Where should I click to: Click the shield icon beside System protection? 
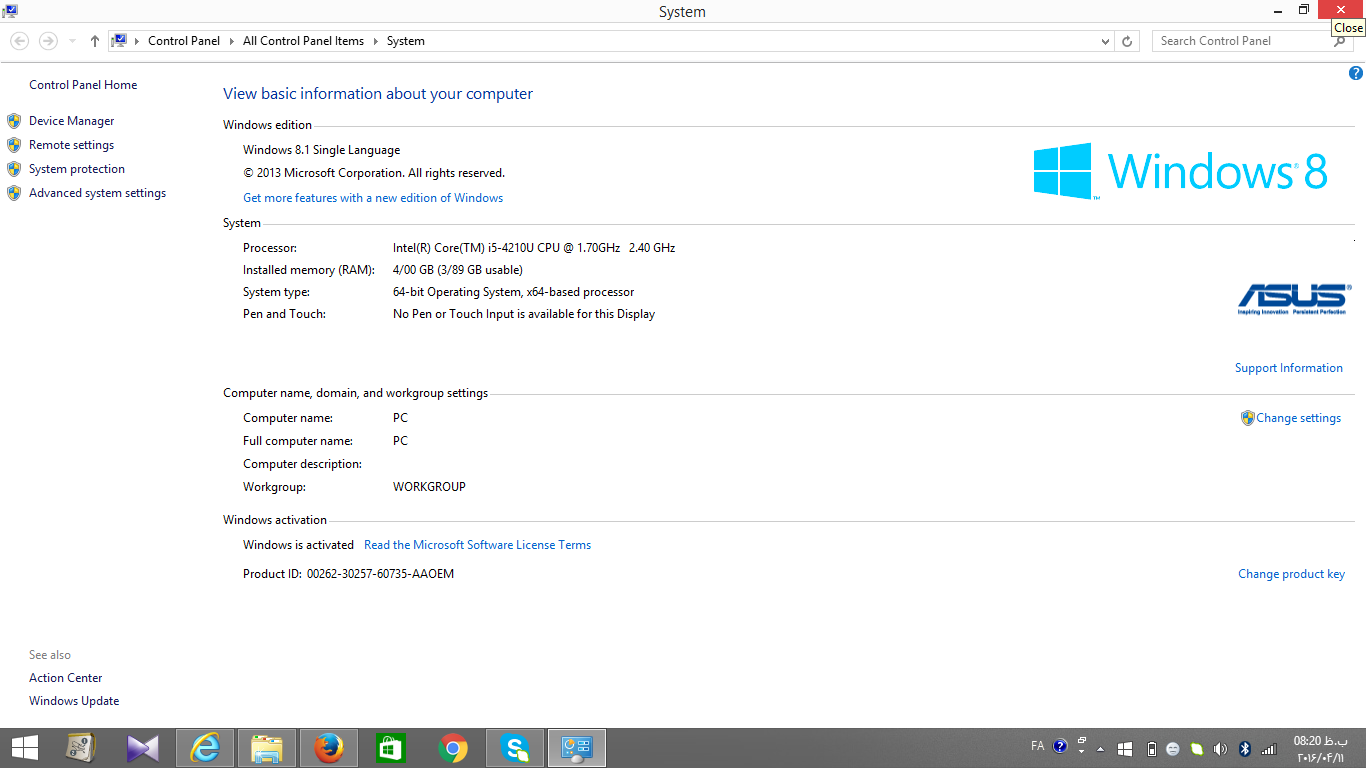pos(14,169)
